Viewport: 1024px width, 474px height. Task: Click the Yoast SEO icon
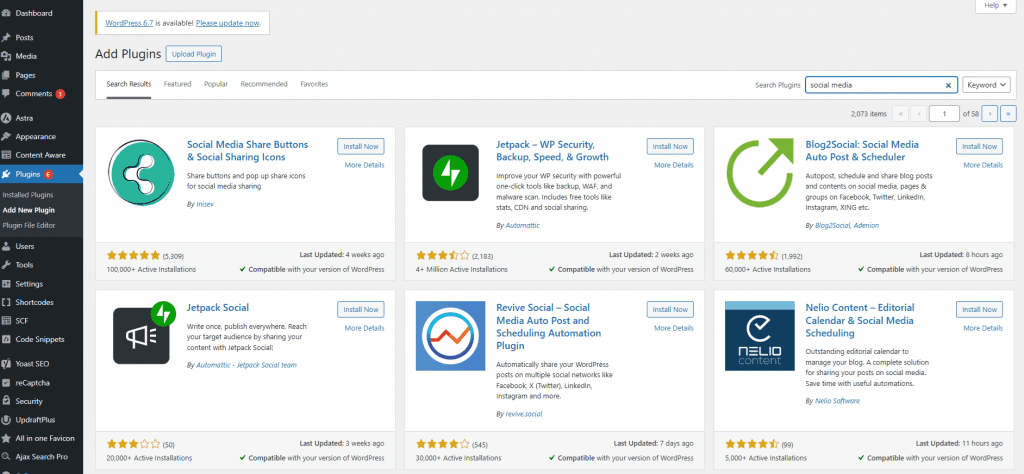pyautogui.click(x=6, y=364)
